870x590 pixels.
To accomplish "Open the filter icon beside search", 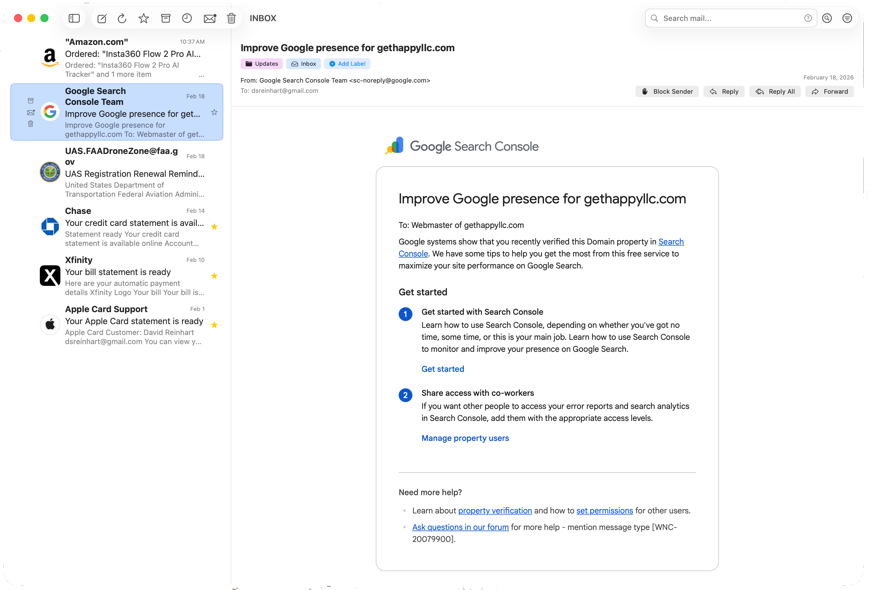I will (847, 18).
